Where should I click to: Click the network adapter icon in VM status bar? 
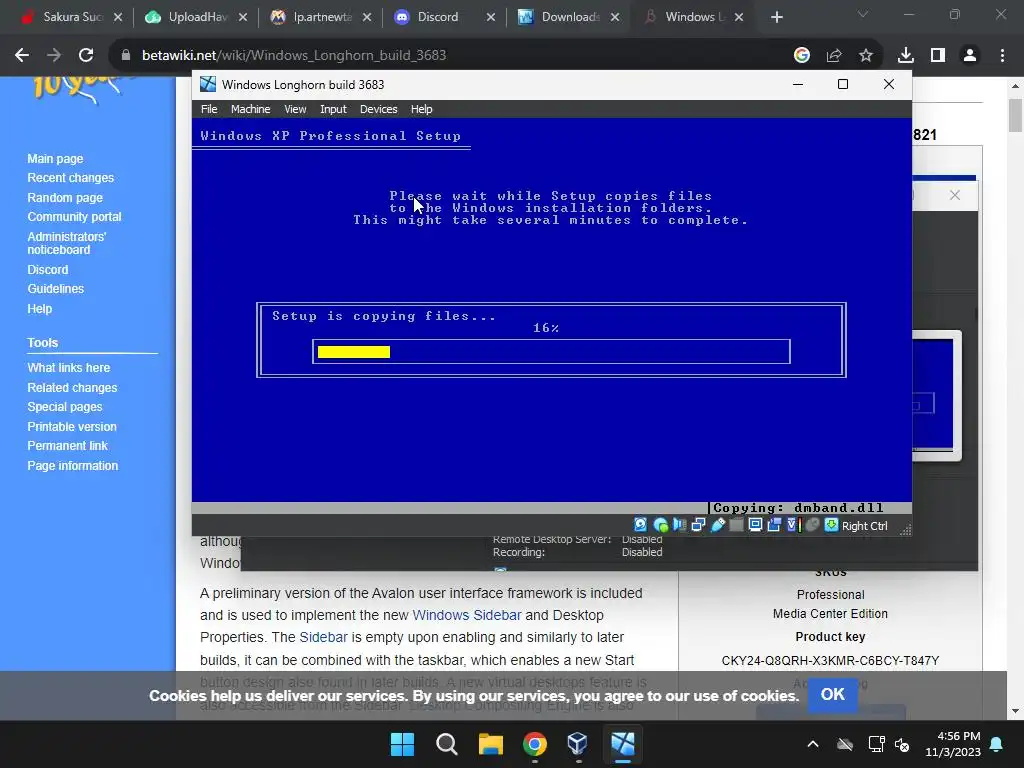coord(698,525)
